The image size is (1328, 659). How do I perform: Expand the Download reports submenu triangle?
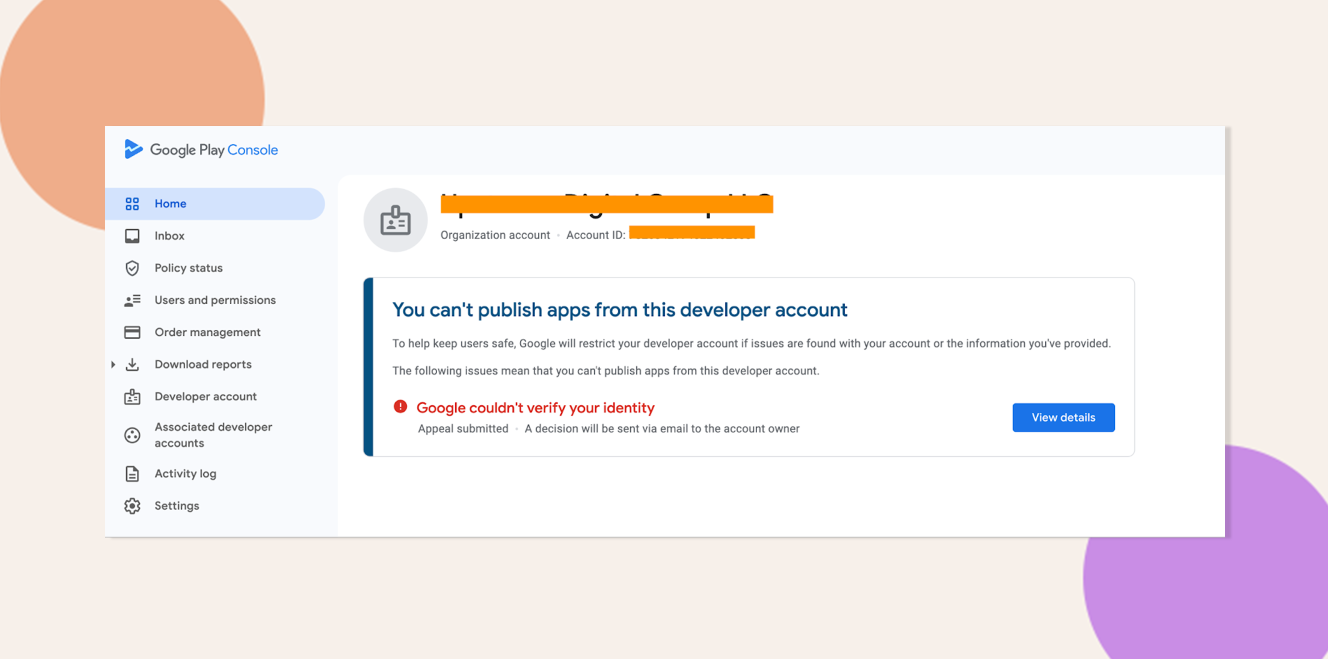pyautogui.click(x=113, y=364)
